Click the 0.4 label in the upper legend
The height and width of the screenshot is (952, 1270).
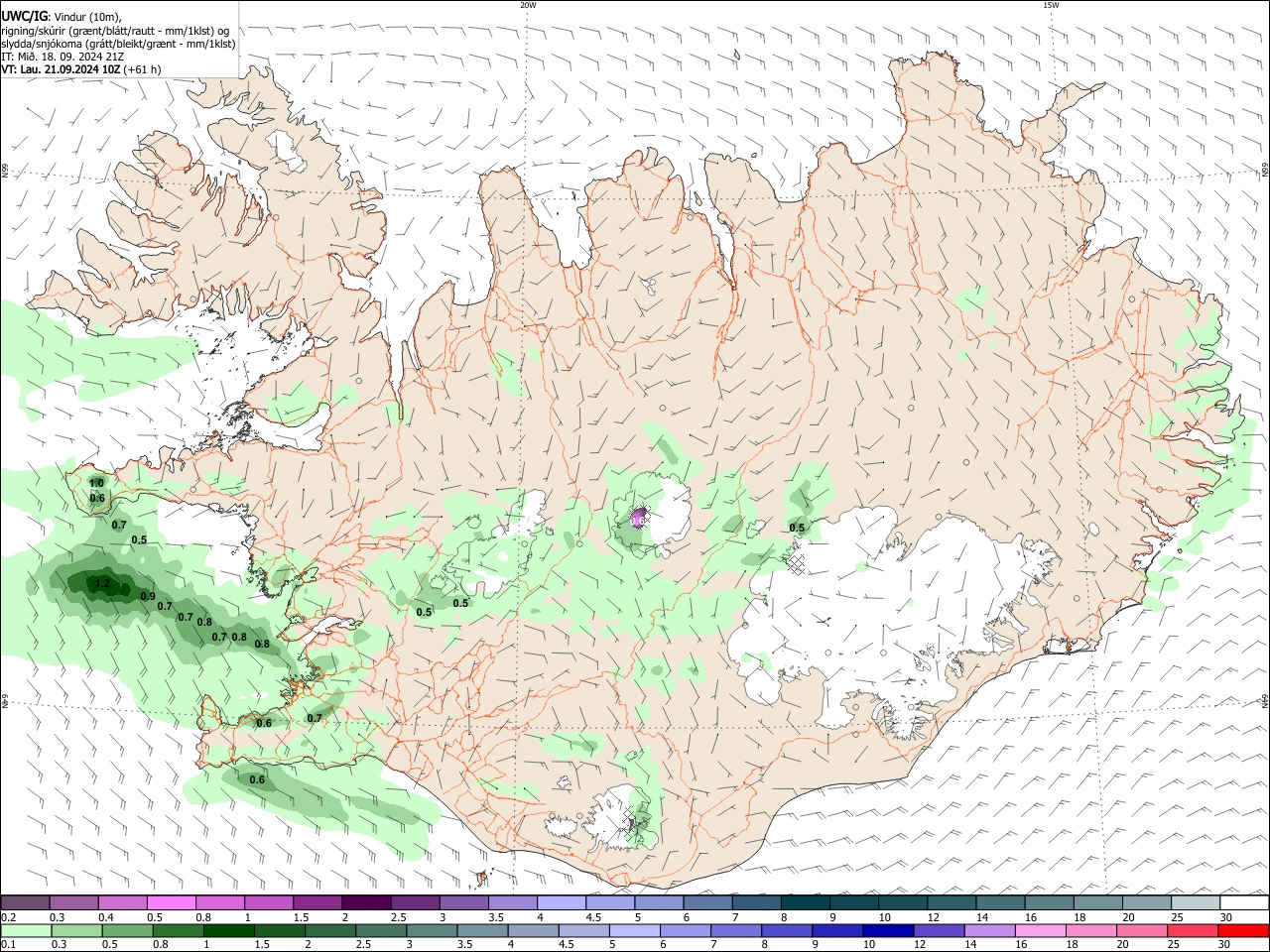(106, 917)
